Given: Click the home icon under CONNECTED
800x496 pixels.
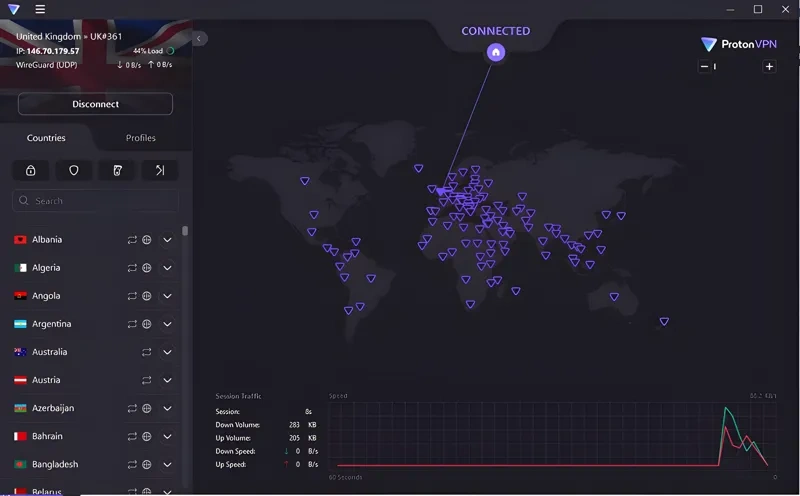Looking at the screenshot, I should (x=496, y=53).
